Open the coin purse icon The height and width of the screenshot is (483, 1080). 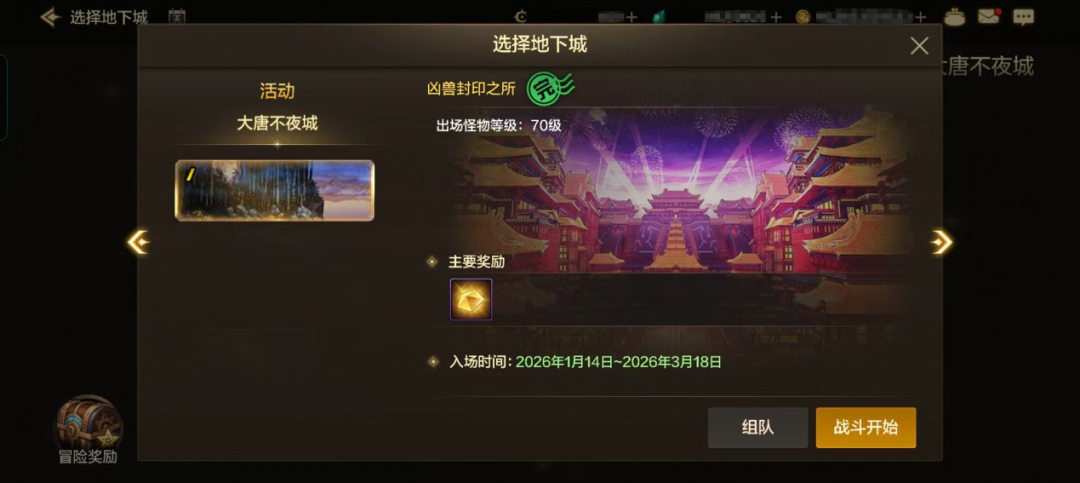tap(955, 17)
